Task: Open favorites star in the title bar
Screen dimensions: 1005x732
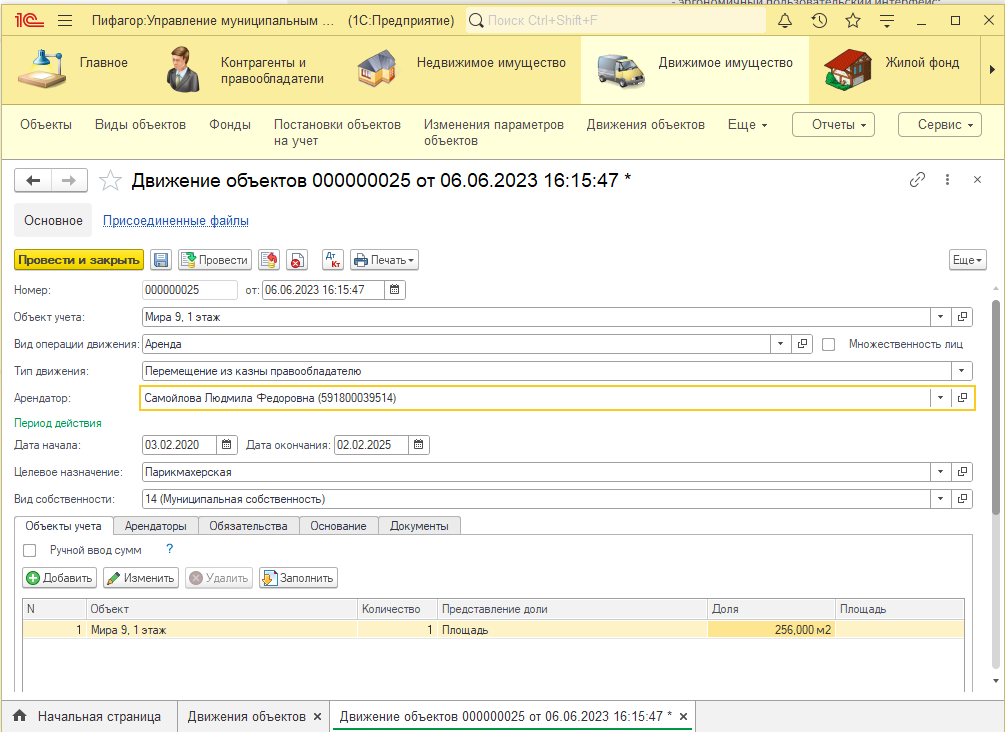Action: pos(852,21)
